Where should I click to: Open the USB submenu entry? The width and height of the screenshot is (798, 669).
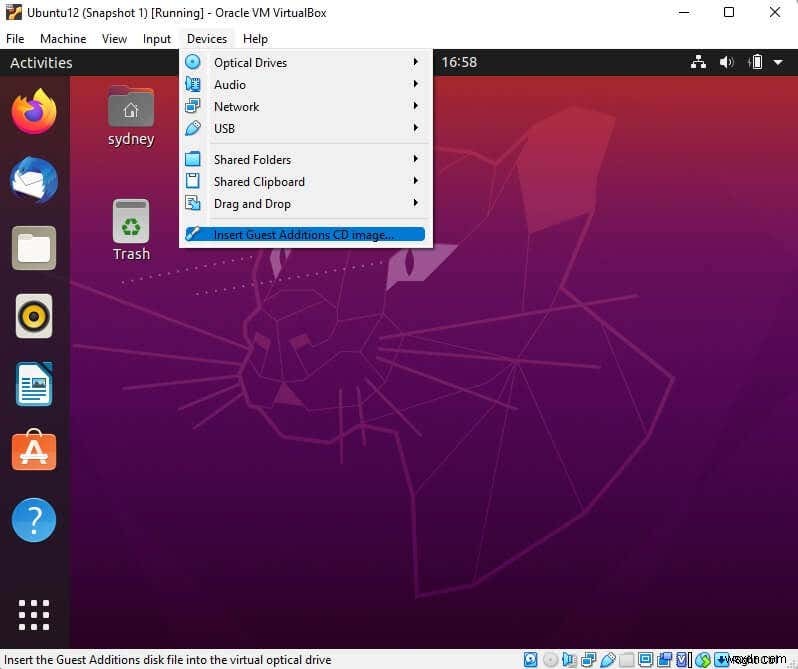[305, 128]
